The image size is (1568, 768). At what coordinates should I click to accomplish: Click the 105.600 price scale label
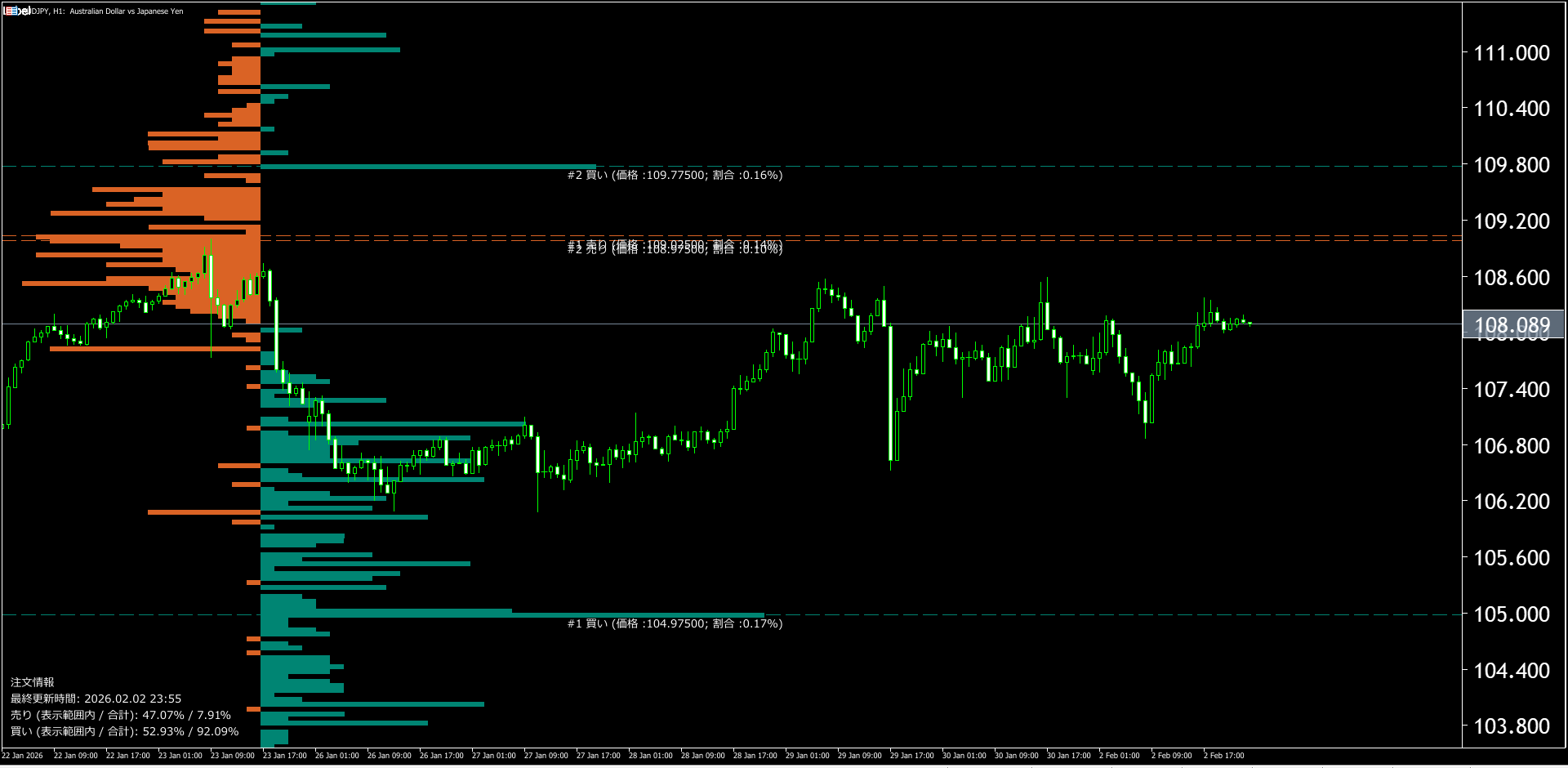(x=1512, y=558)
